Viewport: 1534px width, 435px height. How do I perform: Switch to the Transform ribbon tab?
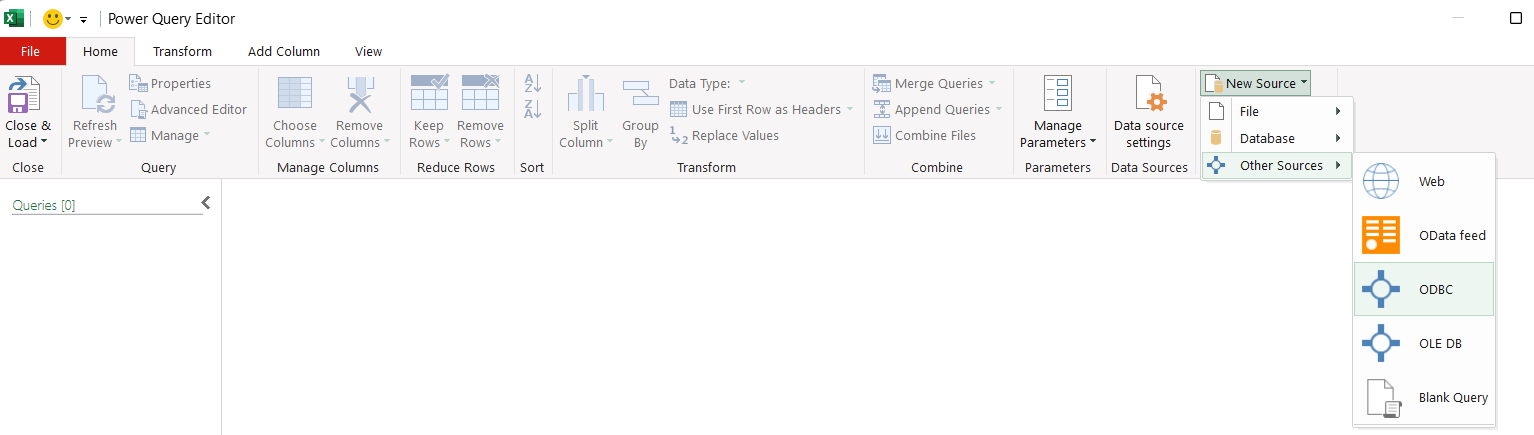[182, 51]
